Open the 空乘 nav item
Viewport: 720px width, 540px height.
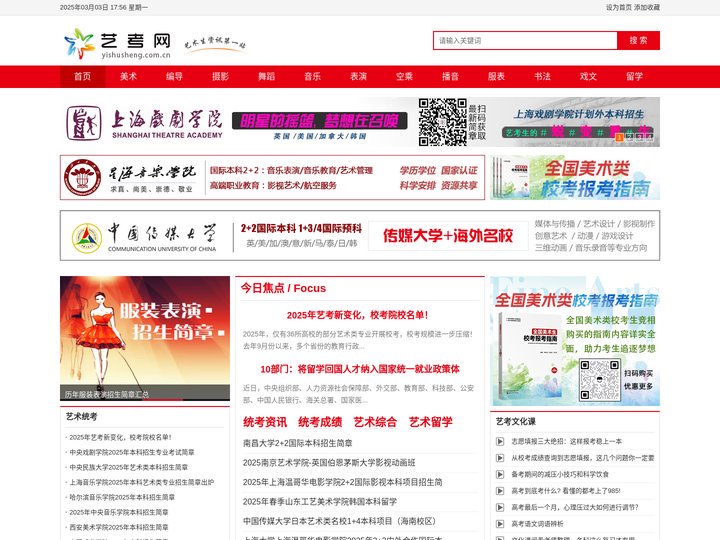[405, 77]
